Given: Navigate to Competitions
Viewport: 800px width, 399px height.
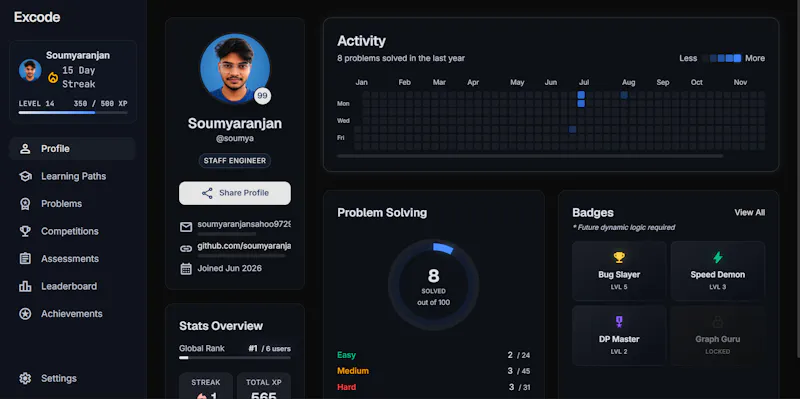Looking at the screenshot, I should 72,232.
